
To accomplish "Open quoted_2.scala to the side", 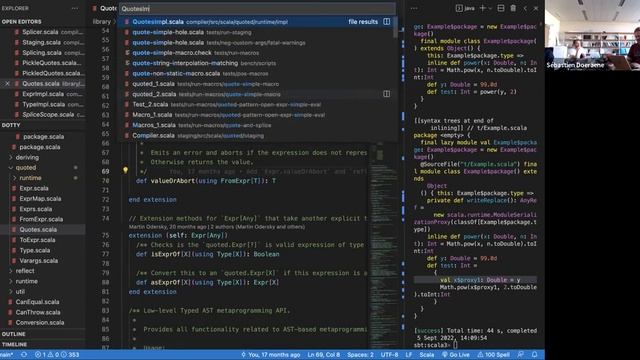I will (387, 94).
